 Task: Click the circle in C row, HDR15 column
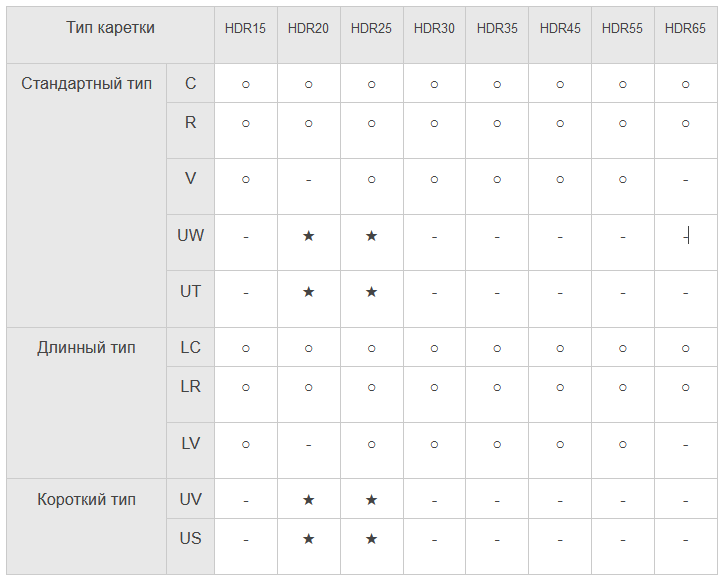click(x=246, y=85)
